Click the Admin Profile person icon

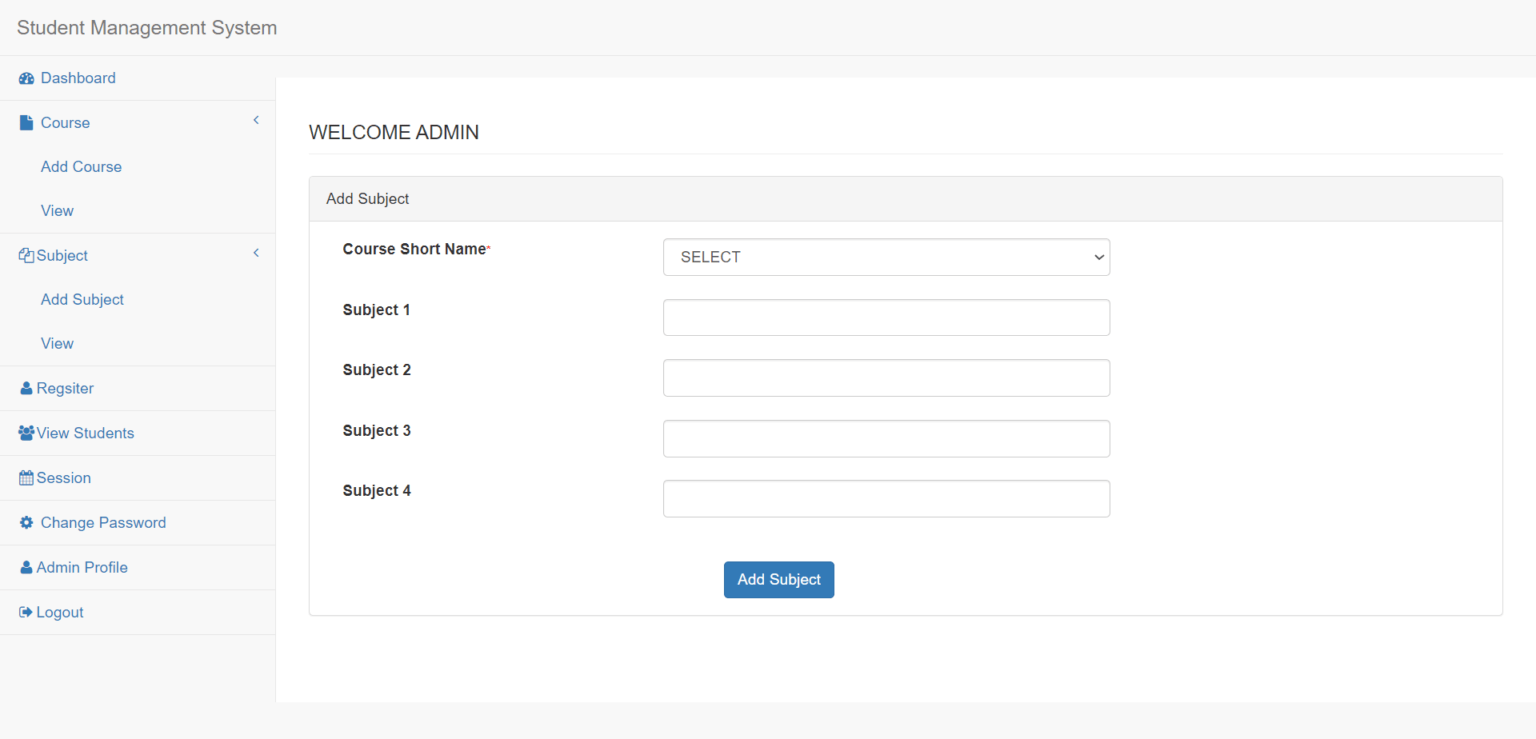[25, 567]
